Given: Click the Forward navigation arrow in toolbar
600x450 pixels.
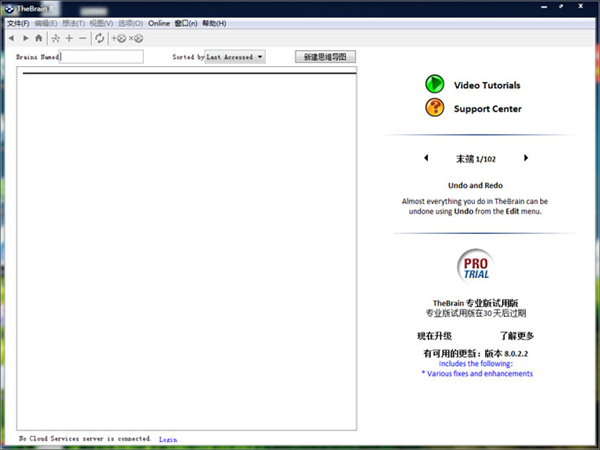Looking at the screenshot, I should pyautogui.click(x=24, y=38).
